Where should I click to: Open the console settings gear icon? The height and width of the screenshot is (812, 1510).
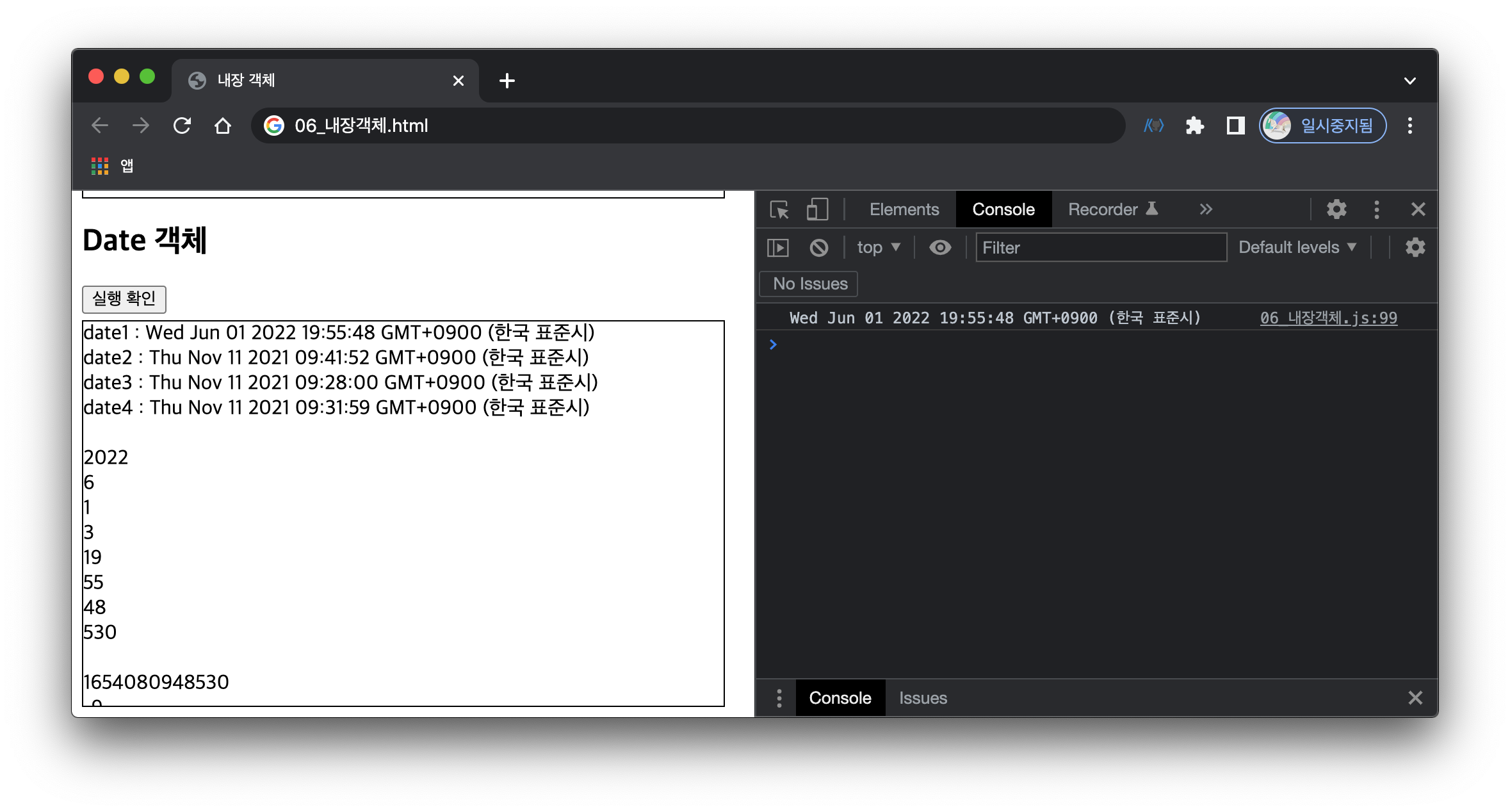pyautogui.click(x=1415, y=247)
